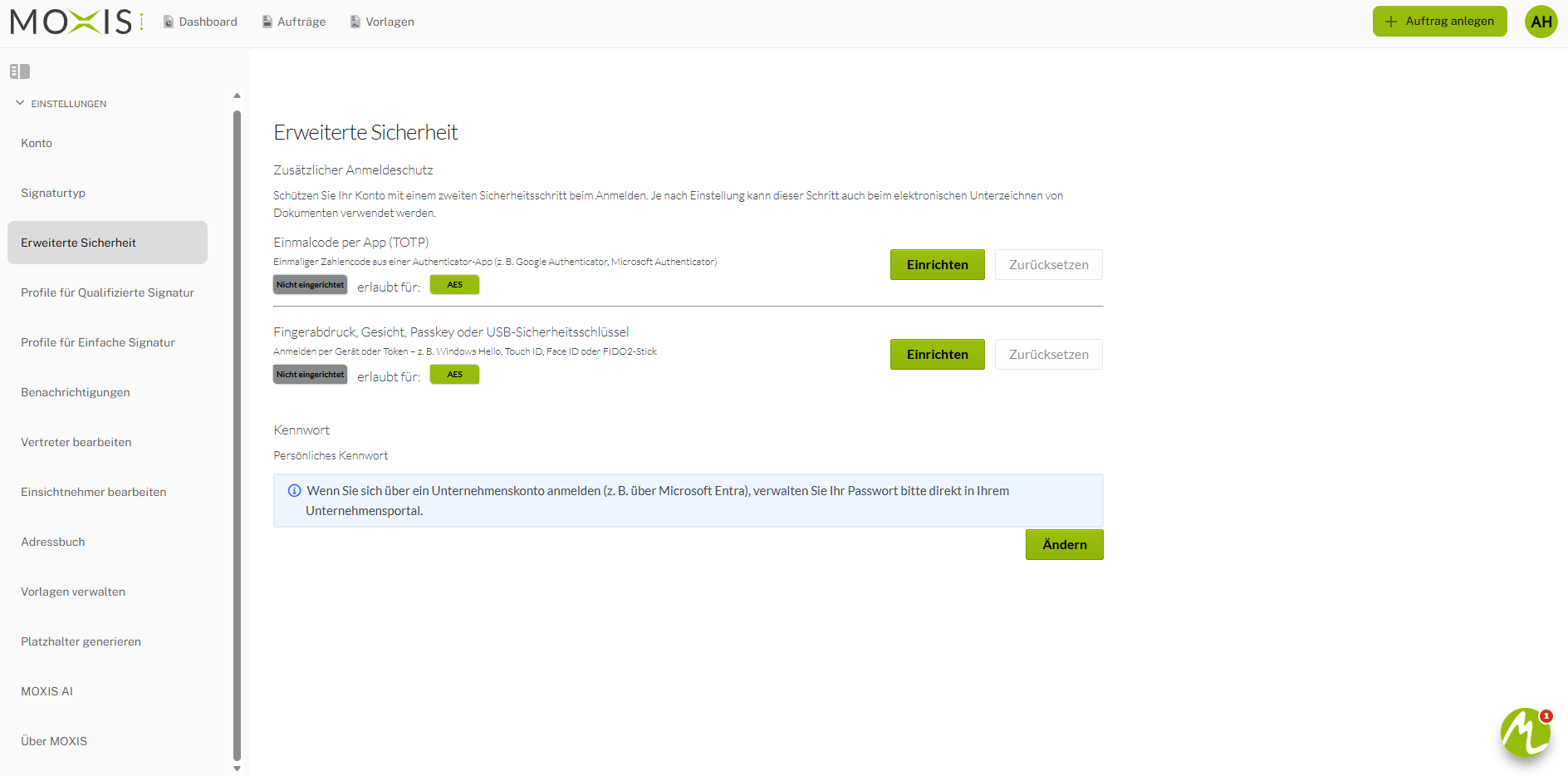
Task: Open Benachrichtigungen settings
Action: [x=107, y=392]
